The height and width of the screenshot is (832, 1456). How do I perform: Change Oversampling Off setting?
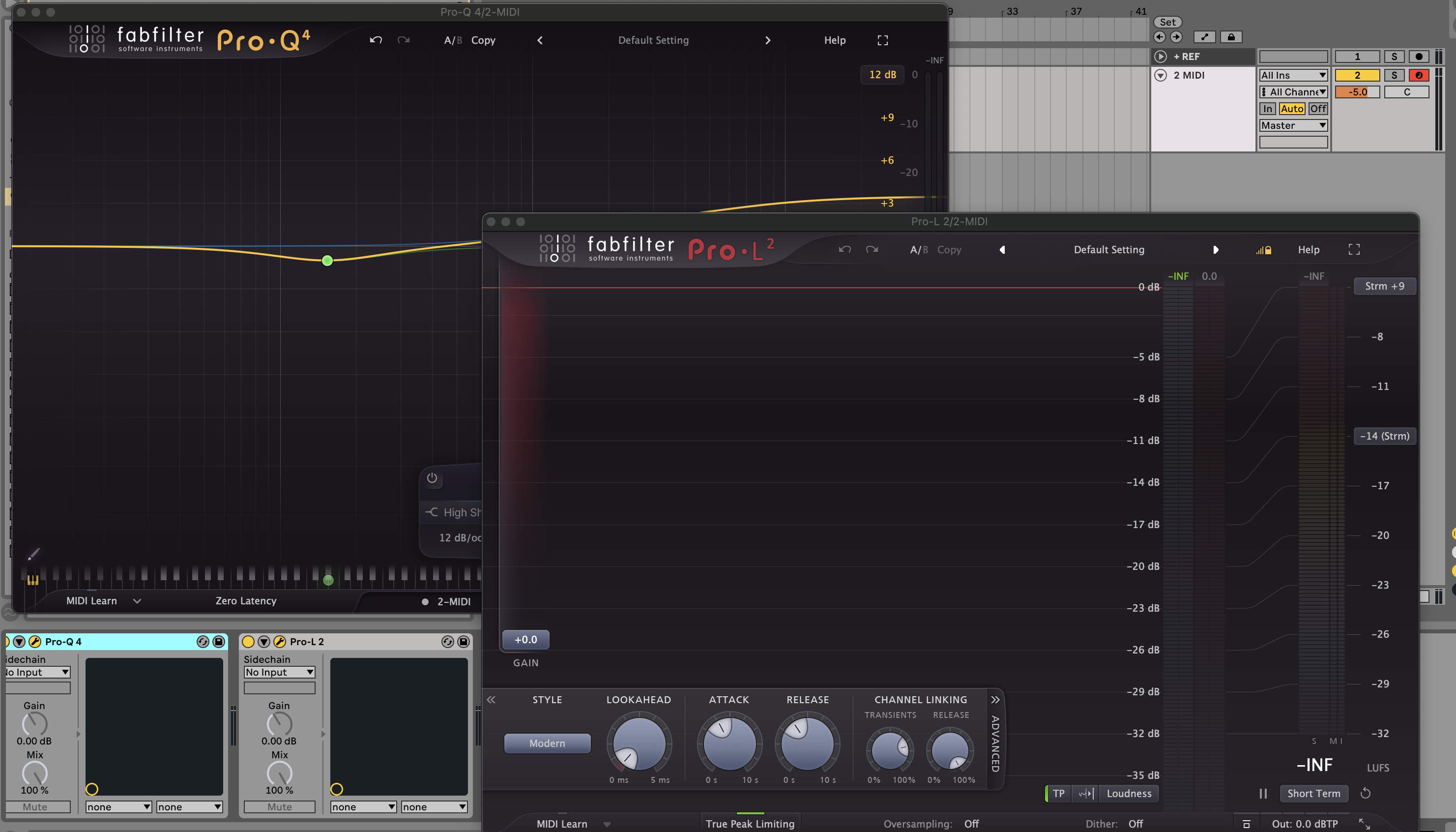pyautogui.click(x=971, y=824)
